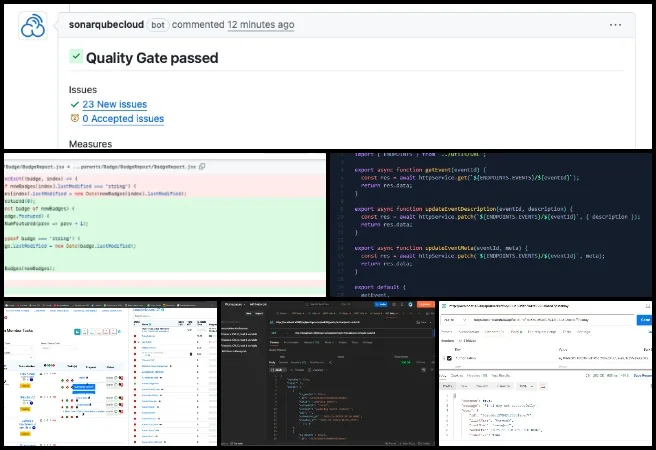Click the '12 minutes ago' timestamp link
Viewport: 656px width, 450px height.
(261, 25)
